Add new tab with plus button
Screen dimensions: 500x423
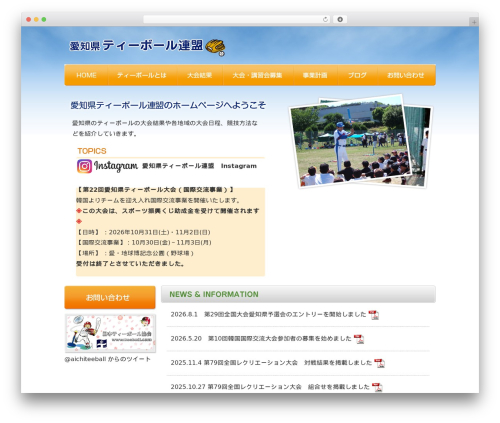pos(474,22)
